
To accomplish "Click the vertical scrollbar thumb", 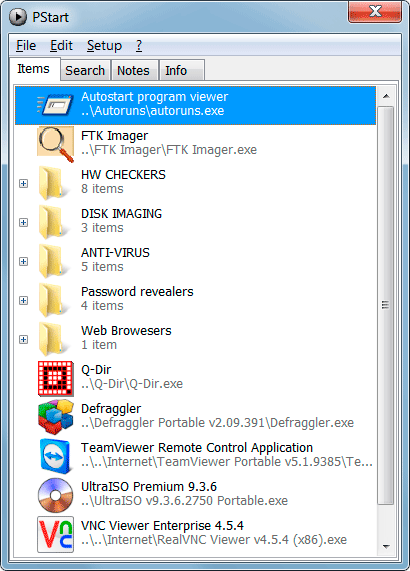I will tap(386, 305).
